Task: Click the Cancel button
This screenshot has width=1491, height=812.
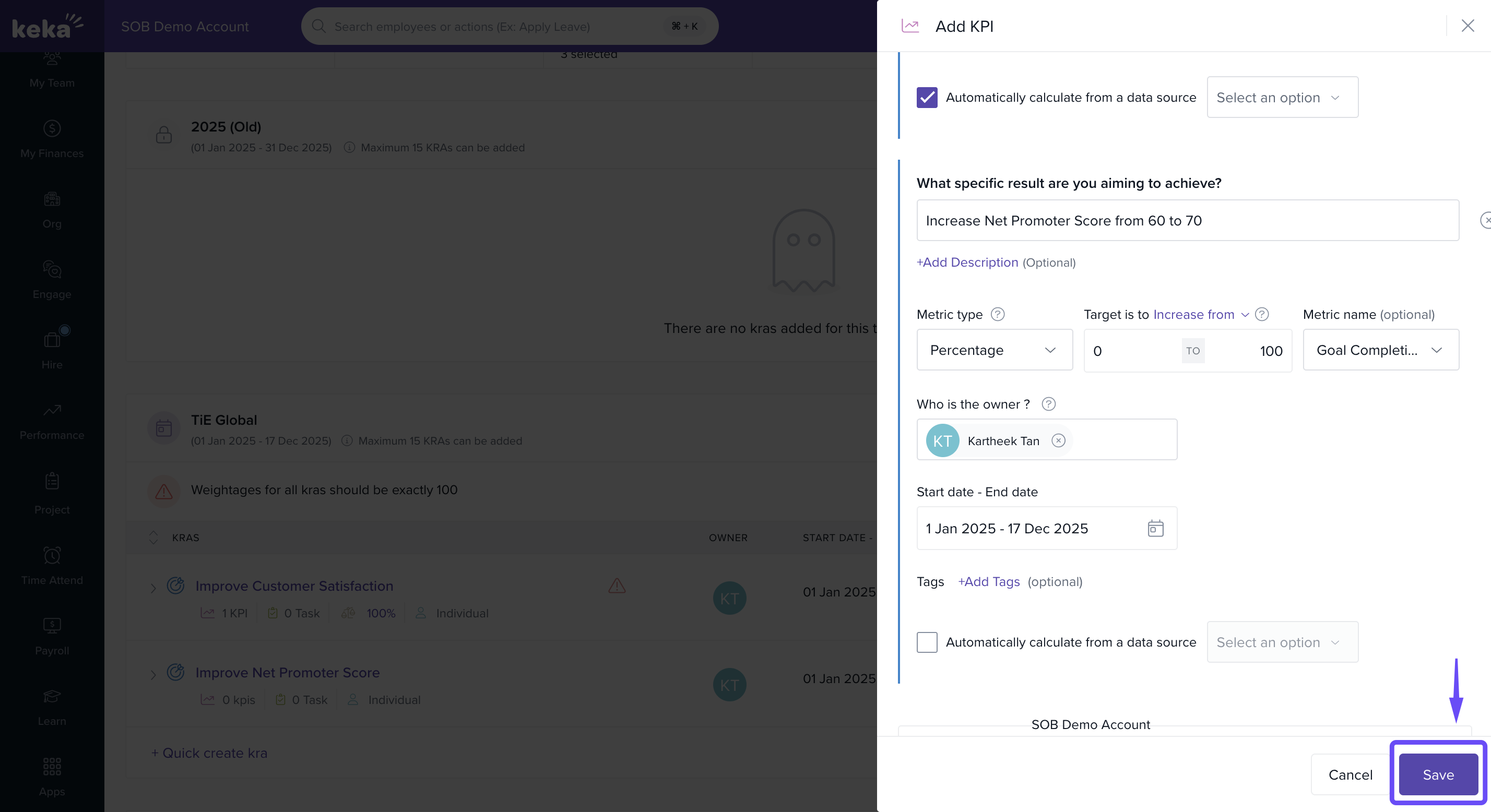Action: pos(1350,774)
